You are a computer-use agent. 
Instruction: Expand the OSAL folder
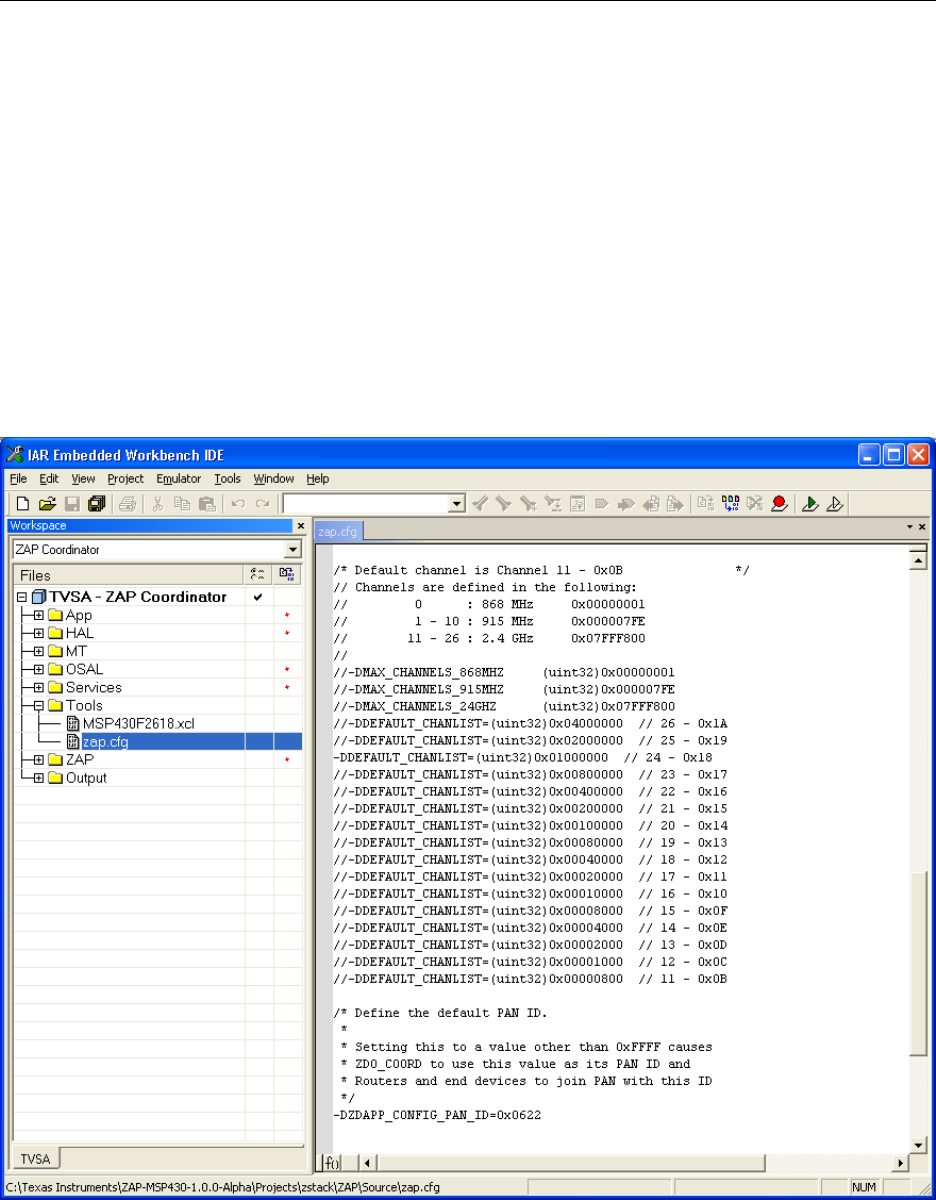pos(39,669)
